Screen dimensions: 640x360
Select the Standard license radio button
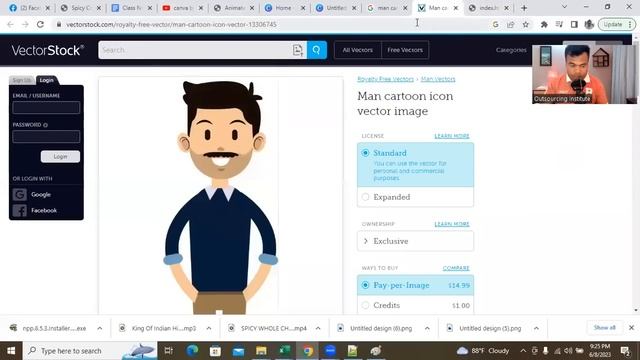pos(365,153)
